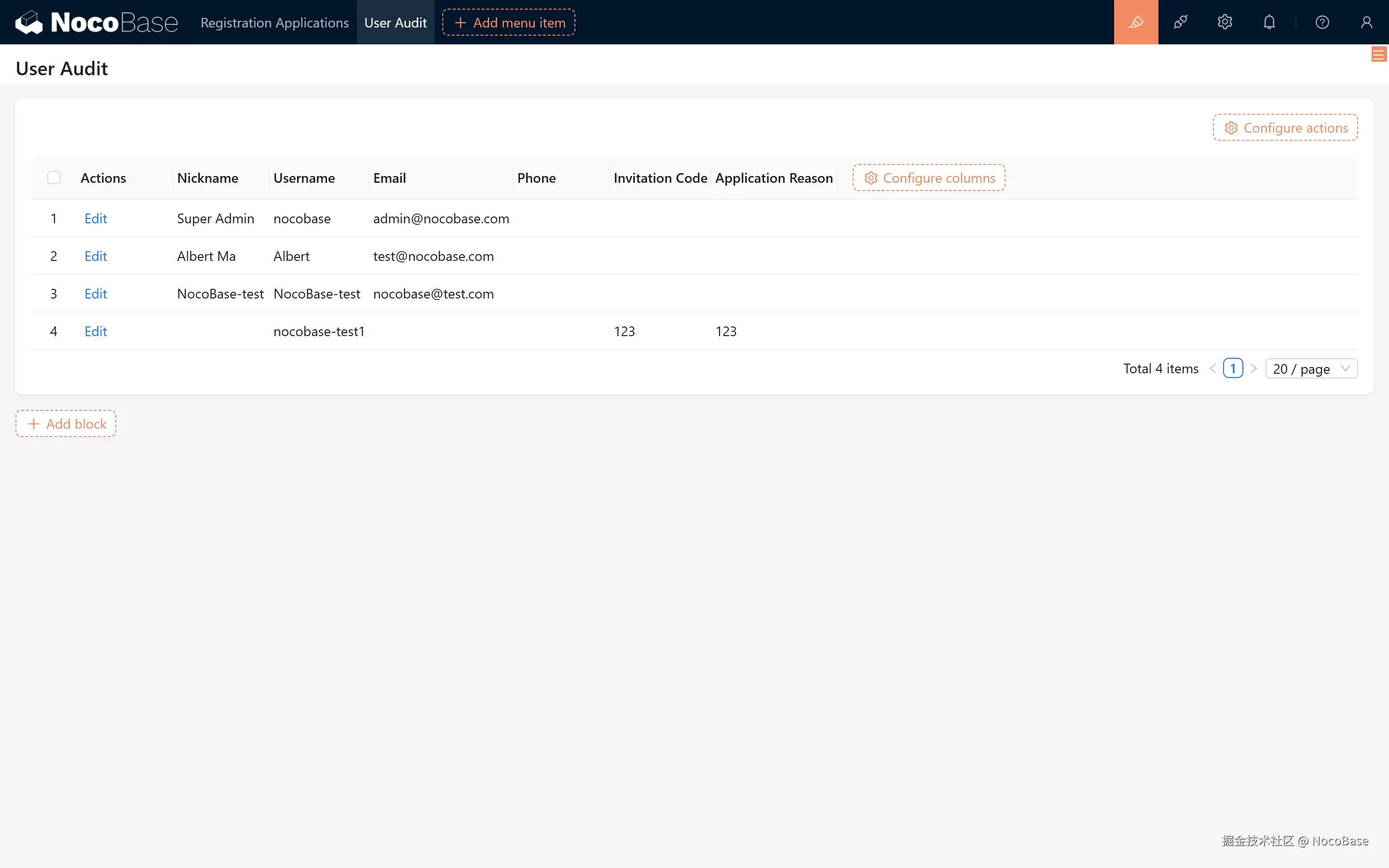Open Configure columns menu
The width and height of the screenshot is (1389, 868).
click(x=929, y=178)
